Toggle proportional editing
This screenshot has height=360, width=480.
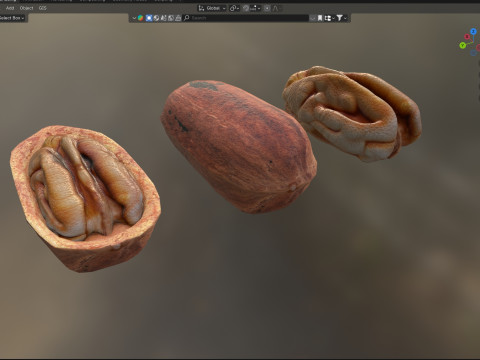tap(267, 8)
